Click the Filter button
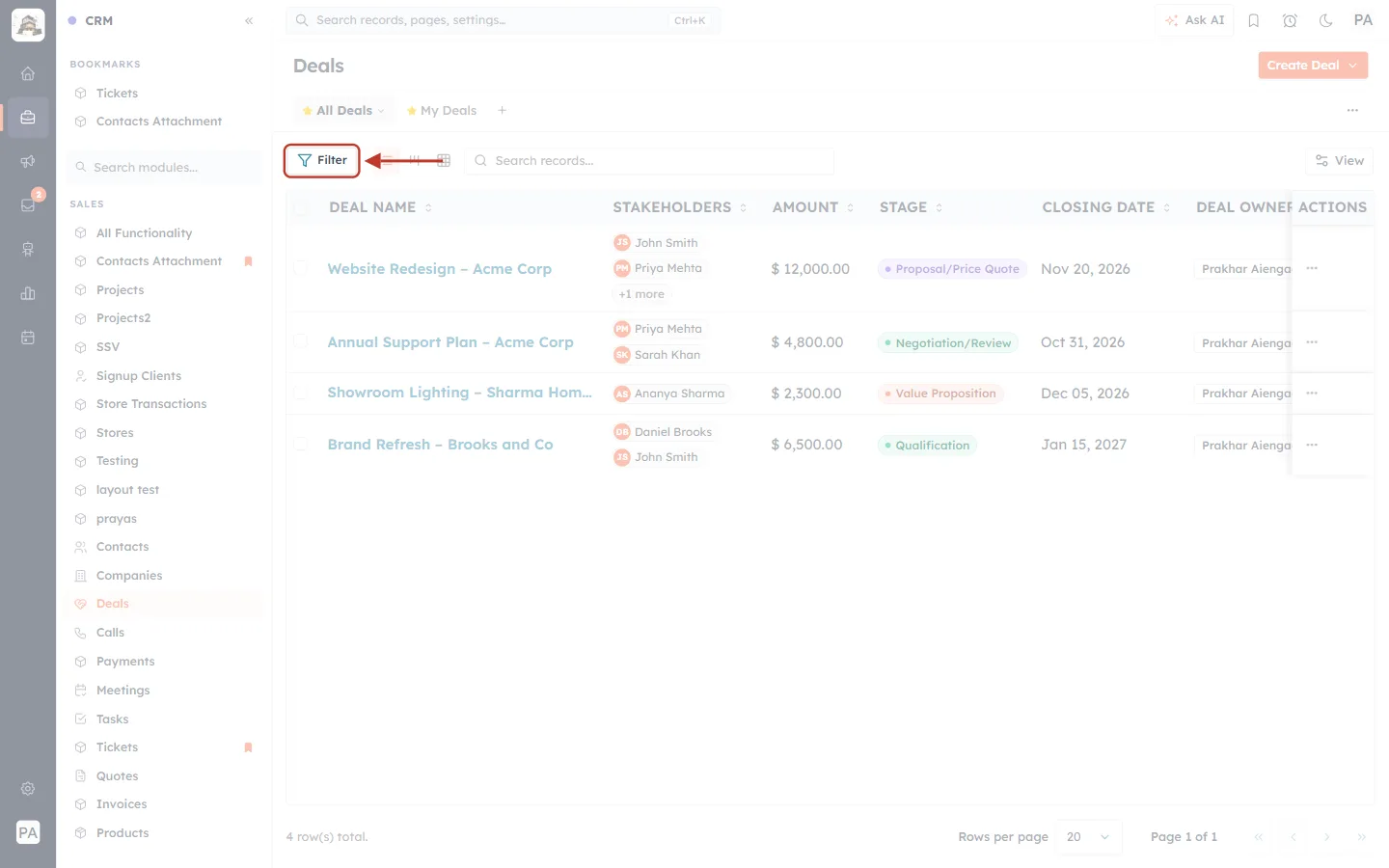This screenshot has height=868, width=1389. [x=322, y=160]
